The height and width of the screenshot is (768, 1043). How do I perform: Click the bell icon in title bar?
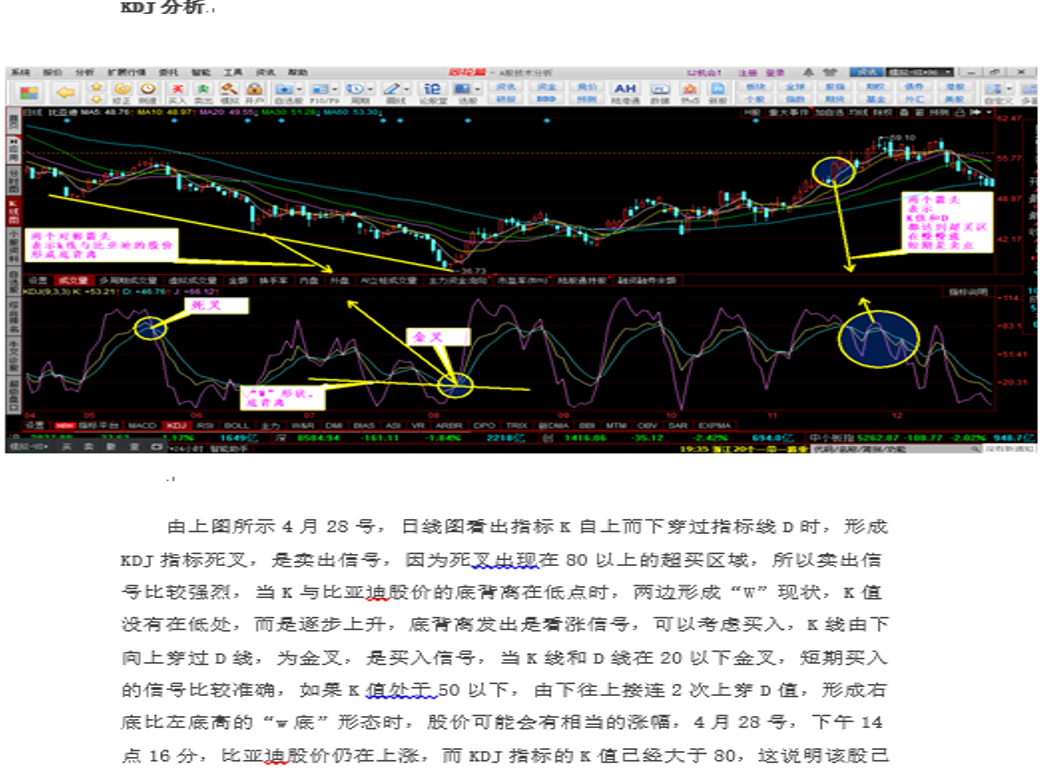(808, 72)
